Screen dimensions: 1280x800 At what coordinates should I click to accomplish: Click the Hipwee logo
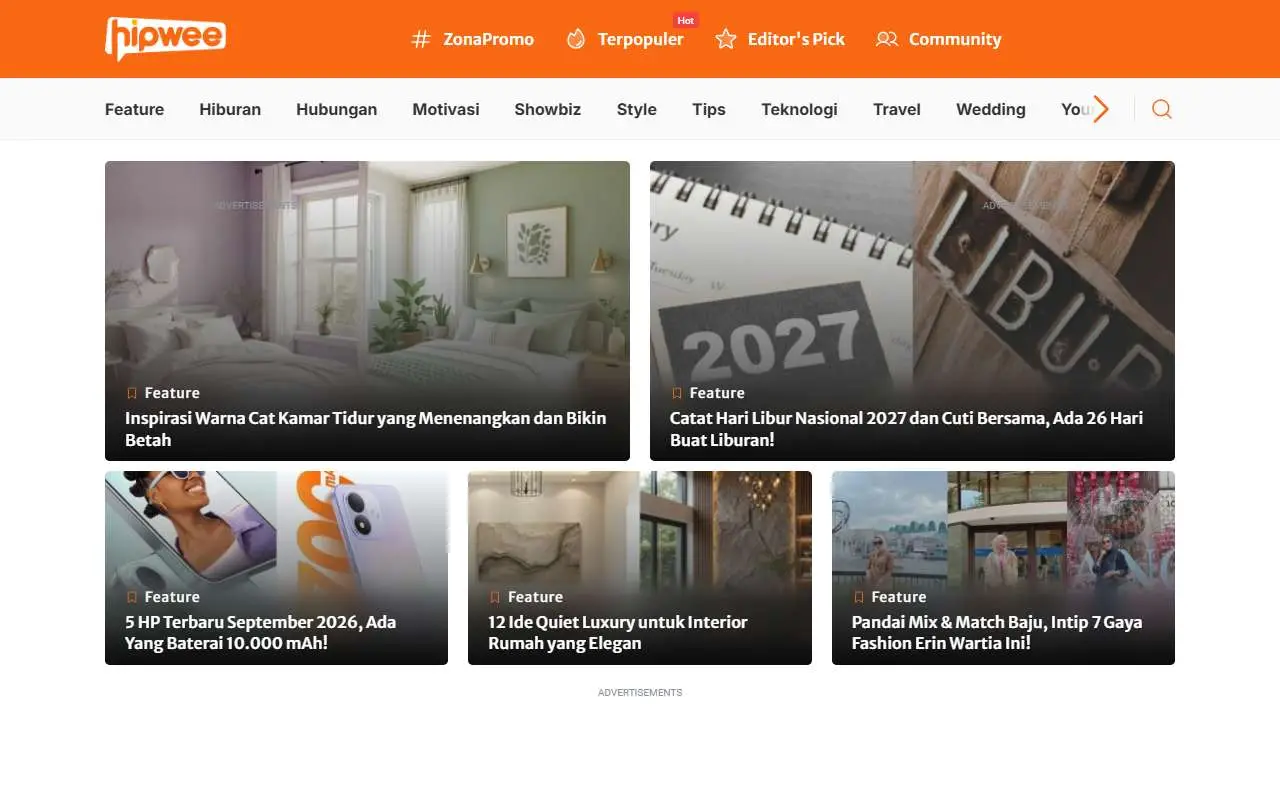(165, 39)
